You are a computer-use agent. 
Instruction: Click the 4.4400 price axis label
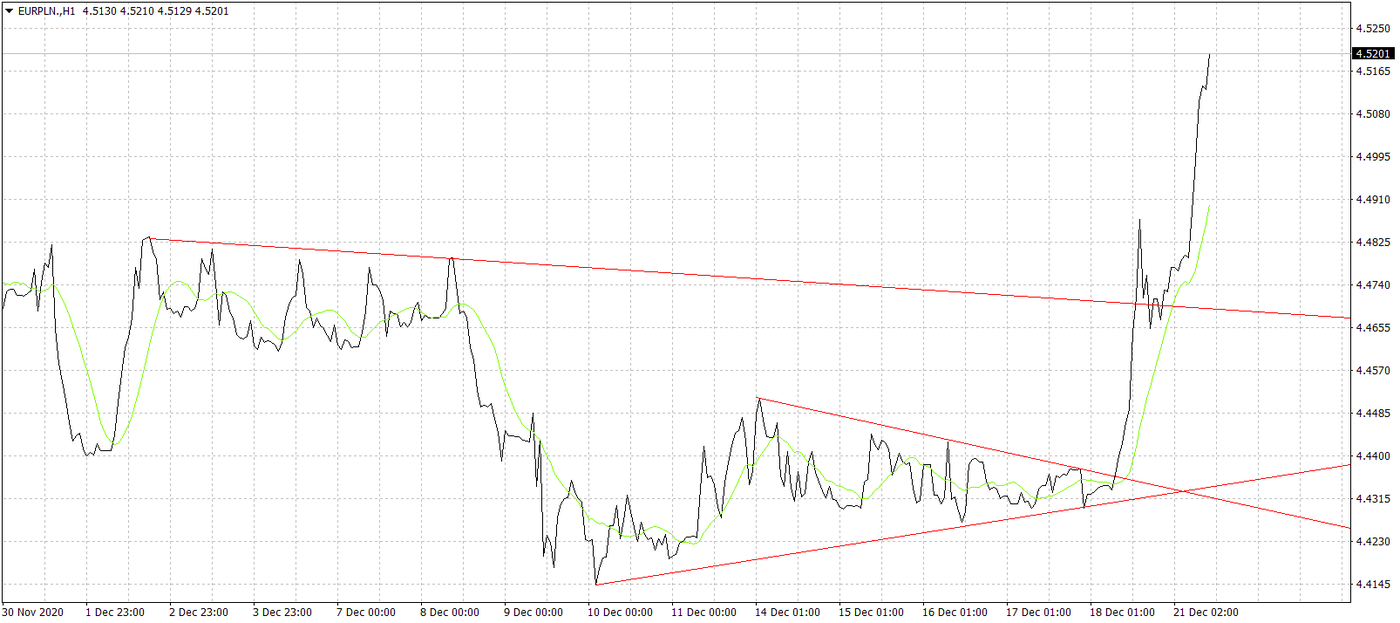click(1371, 456)
